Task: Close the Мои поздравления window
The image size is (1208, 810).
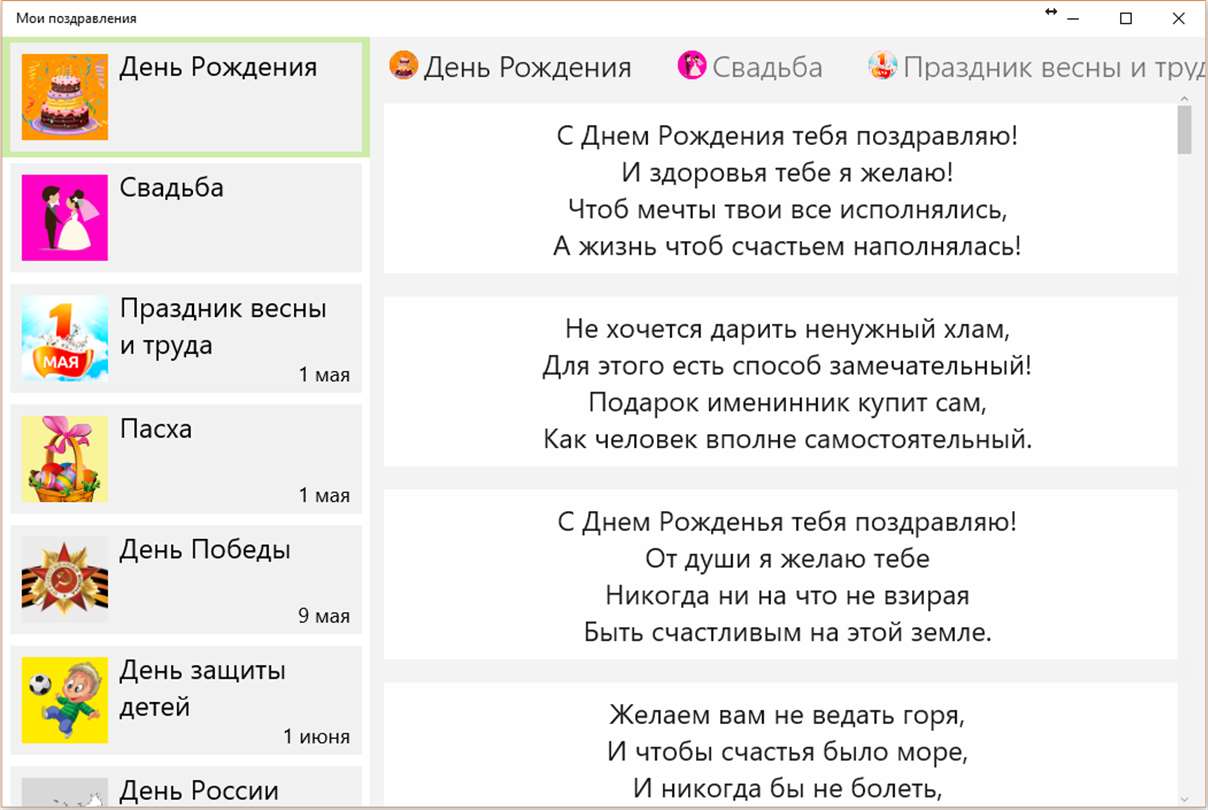Action: (x=1178, y=18)
